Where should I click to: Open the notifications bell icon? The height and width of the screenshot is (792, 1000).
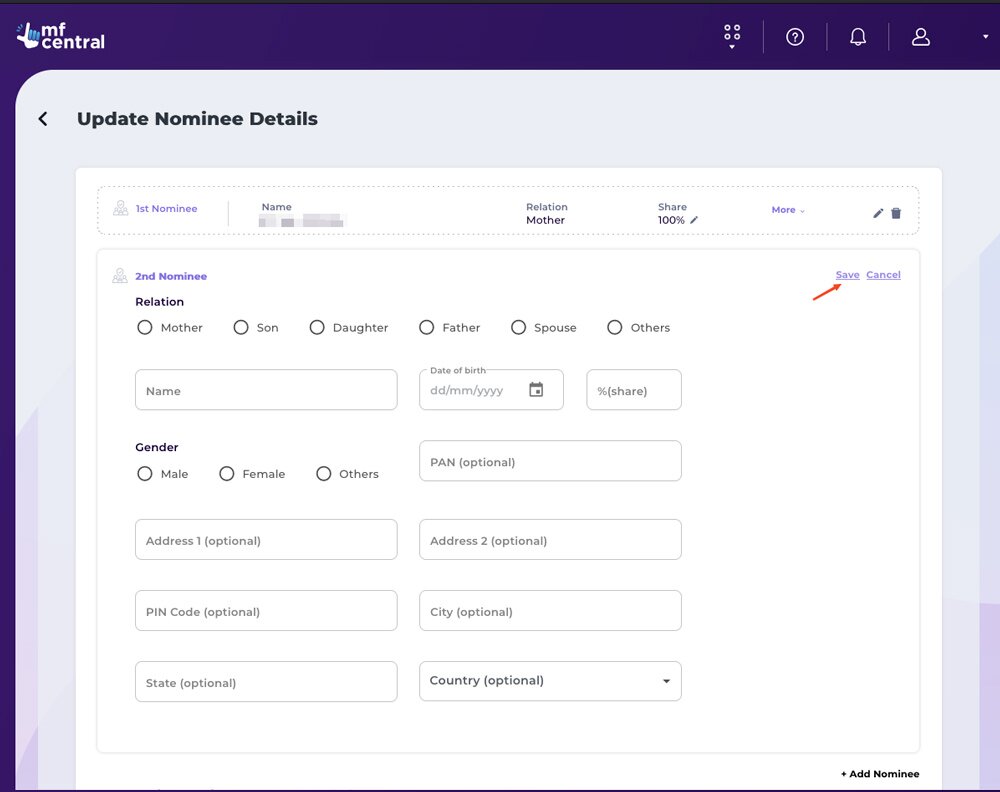pos(858,37)
